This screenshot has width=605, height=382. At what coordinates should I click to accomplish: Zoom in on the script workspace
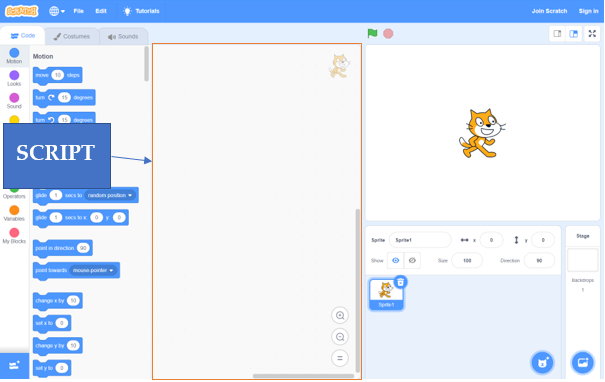(x=340, y=315)
